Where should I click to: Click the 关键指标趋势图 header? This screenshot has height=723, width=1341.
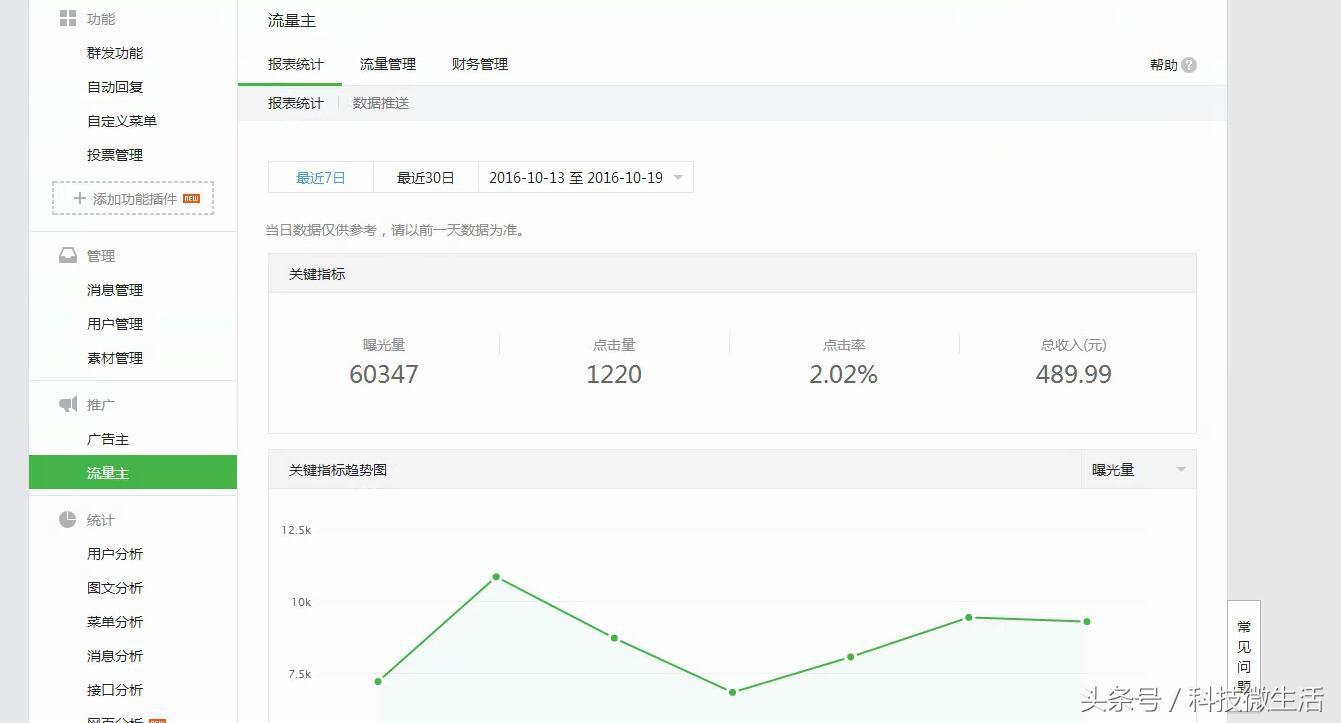click(338, 469)
